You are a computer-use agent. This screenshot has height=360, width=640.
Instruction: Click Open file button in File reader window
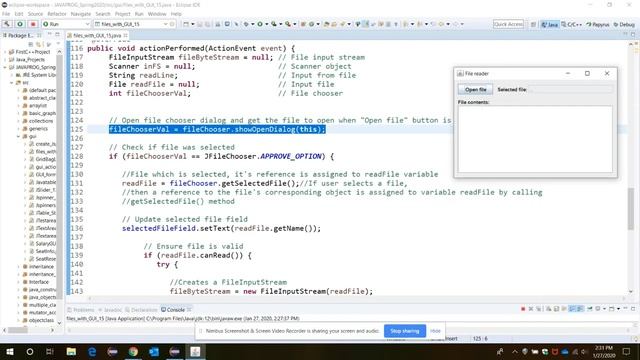click(476, 89)
